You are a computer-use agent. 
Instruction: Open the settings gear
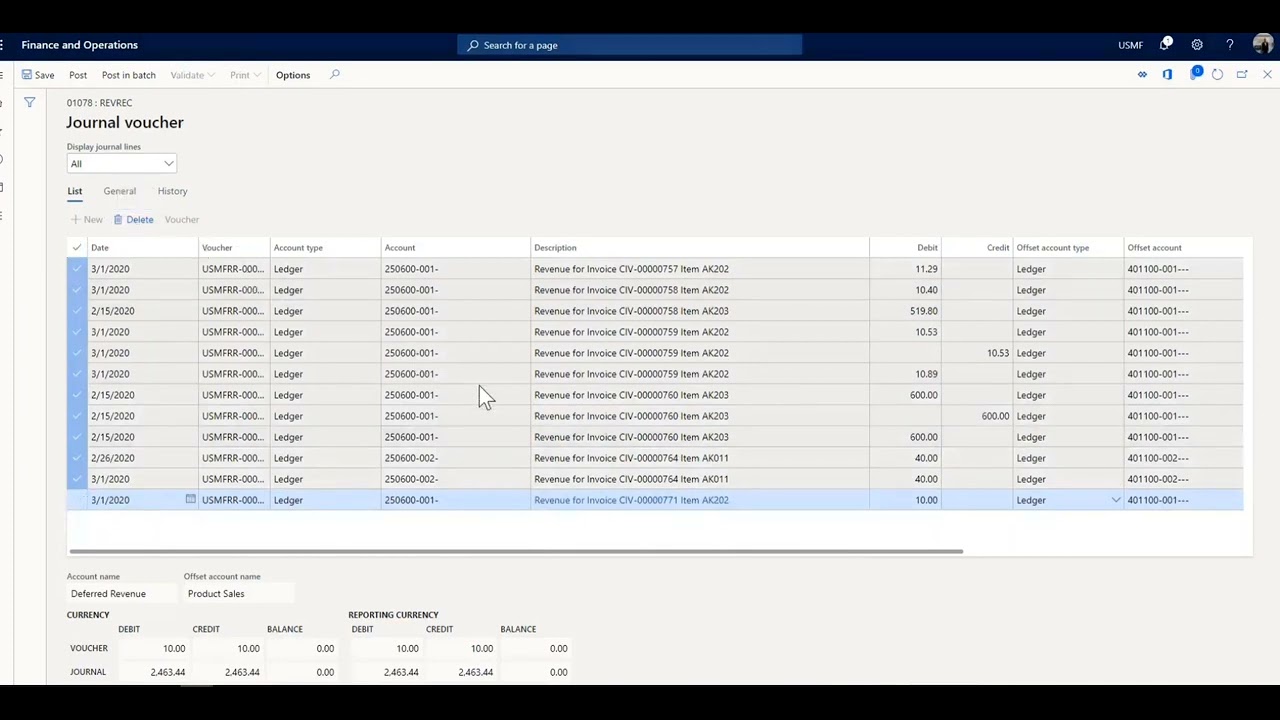1197,45
